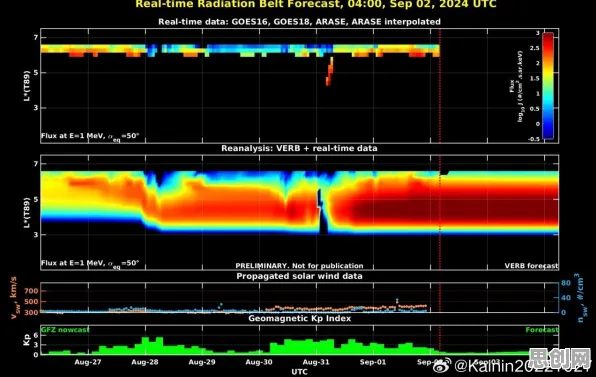Click the orange ARASE track near Aug-31
Viewport: 596px width, 377px height.
(x=330, y=71)
